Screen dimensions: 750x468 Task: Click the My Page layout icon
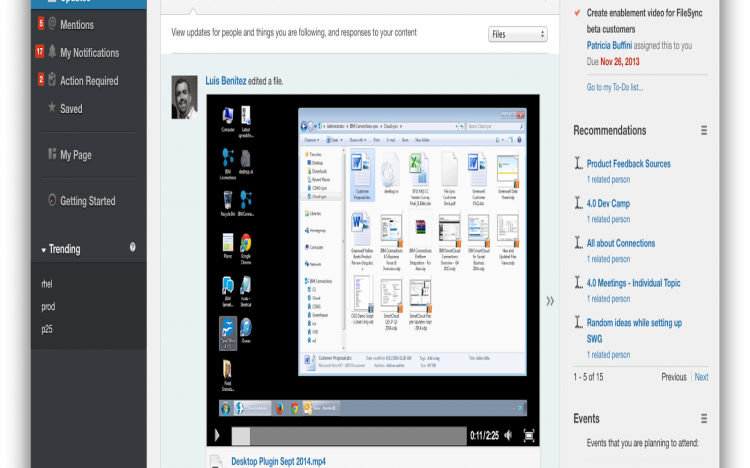[52, 154]
